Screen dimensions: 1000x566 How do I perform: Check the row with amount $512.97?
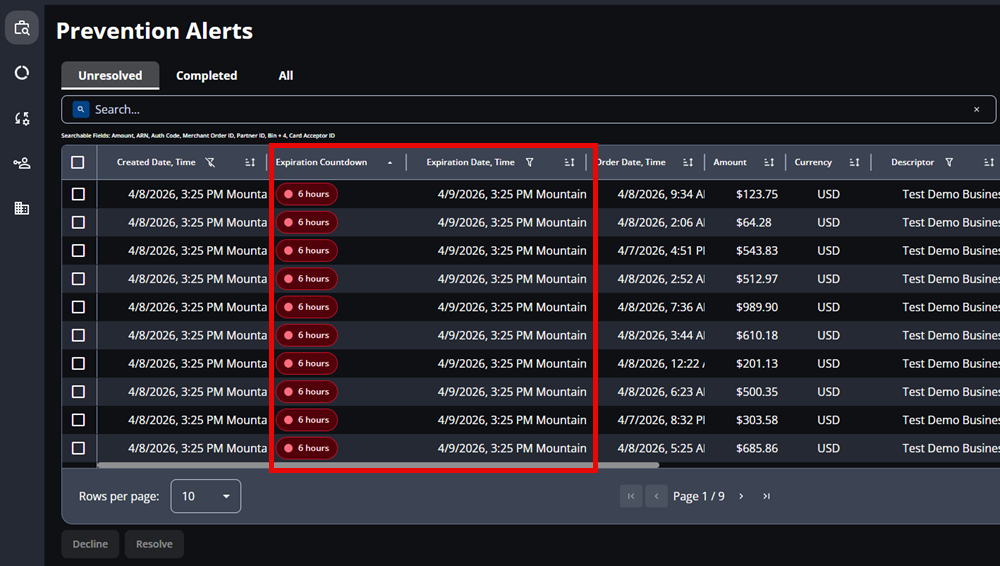coord(78,279)
